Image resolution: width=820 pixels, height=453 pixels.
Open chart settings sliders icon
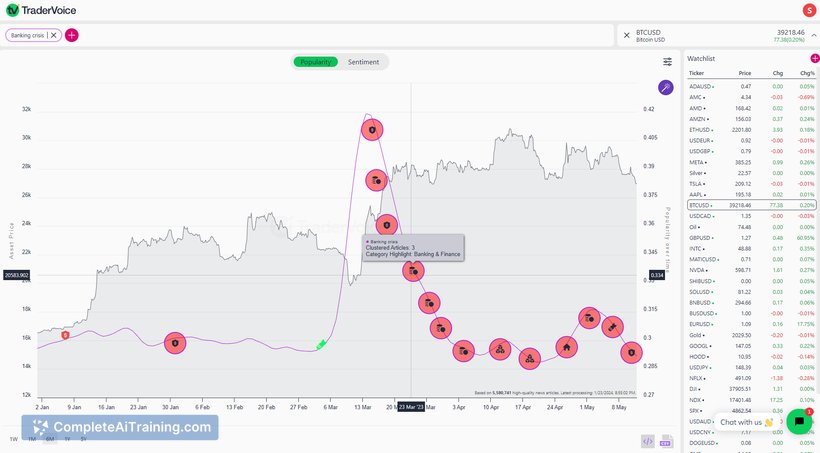point(668,62)
